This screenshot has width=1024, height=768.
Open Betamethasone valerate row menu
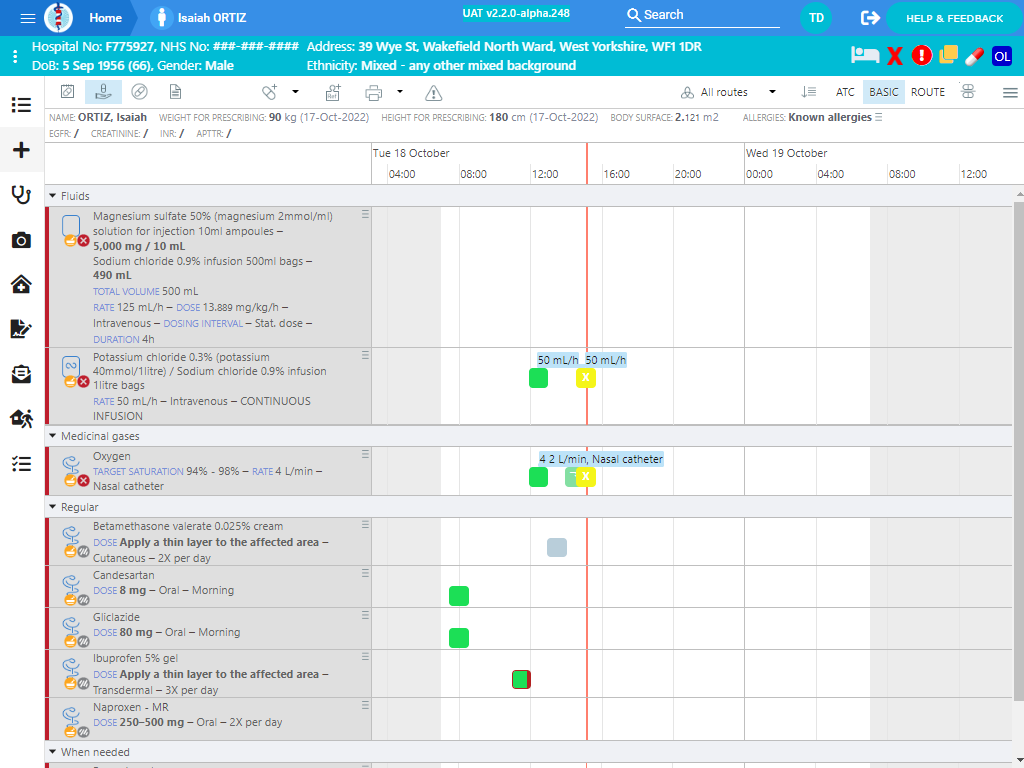(365, 524)
